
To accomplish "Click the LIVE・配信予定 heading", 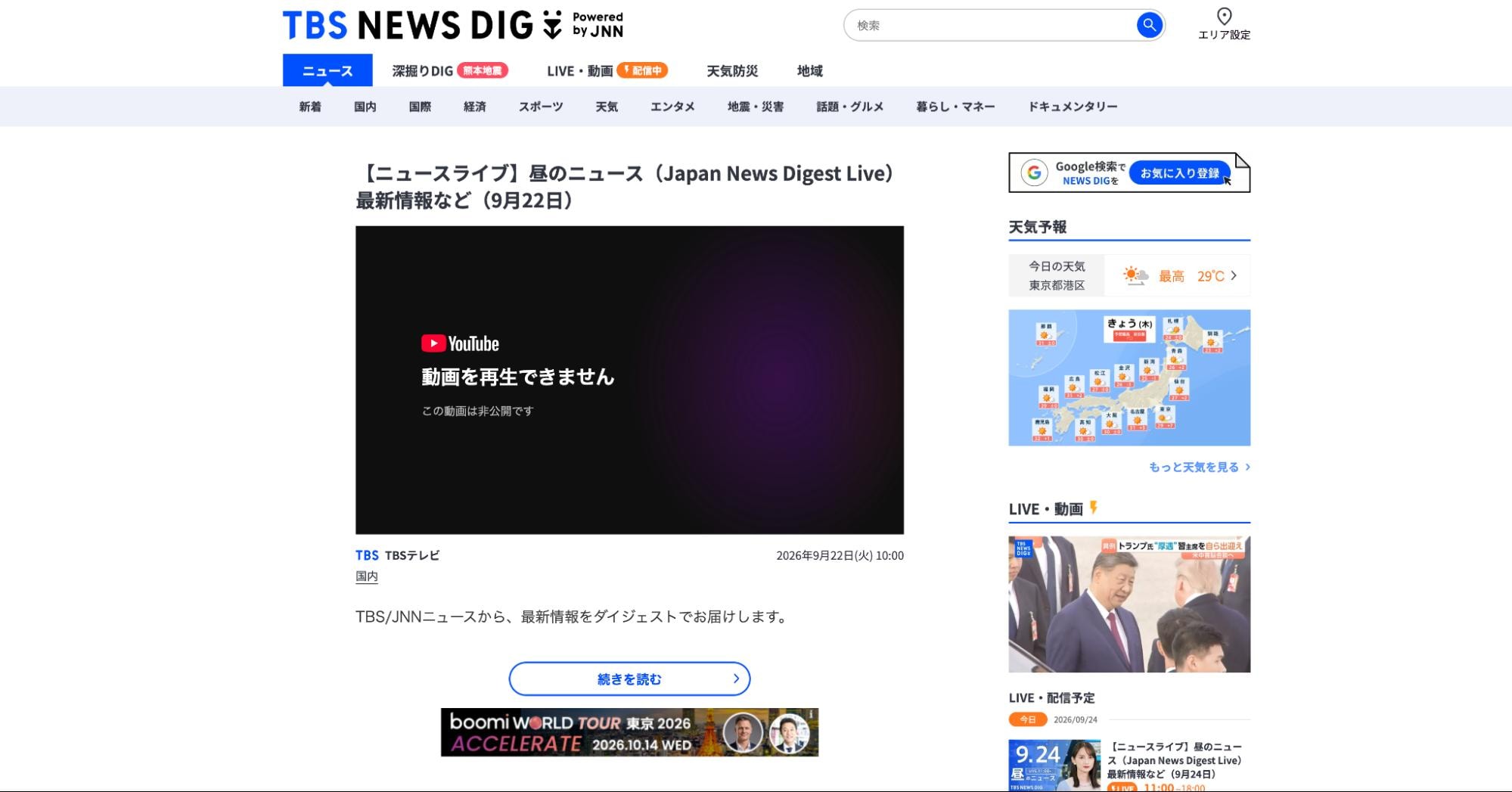I will click(1051, 697).
